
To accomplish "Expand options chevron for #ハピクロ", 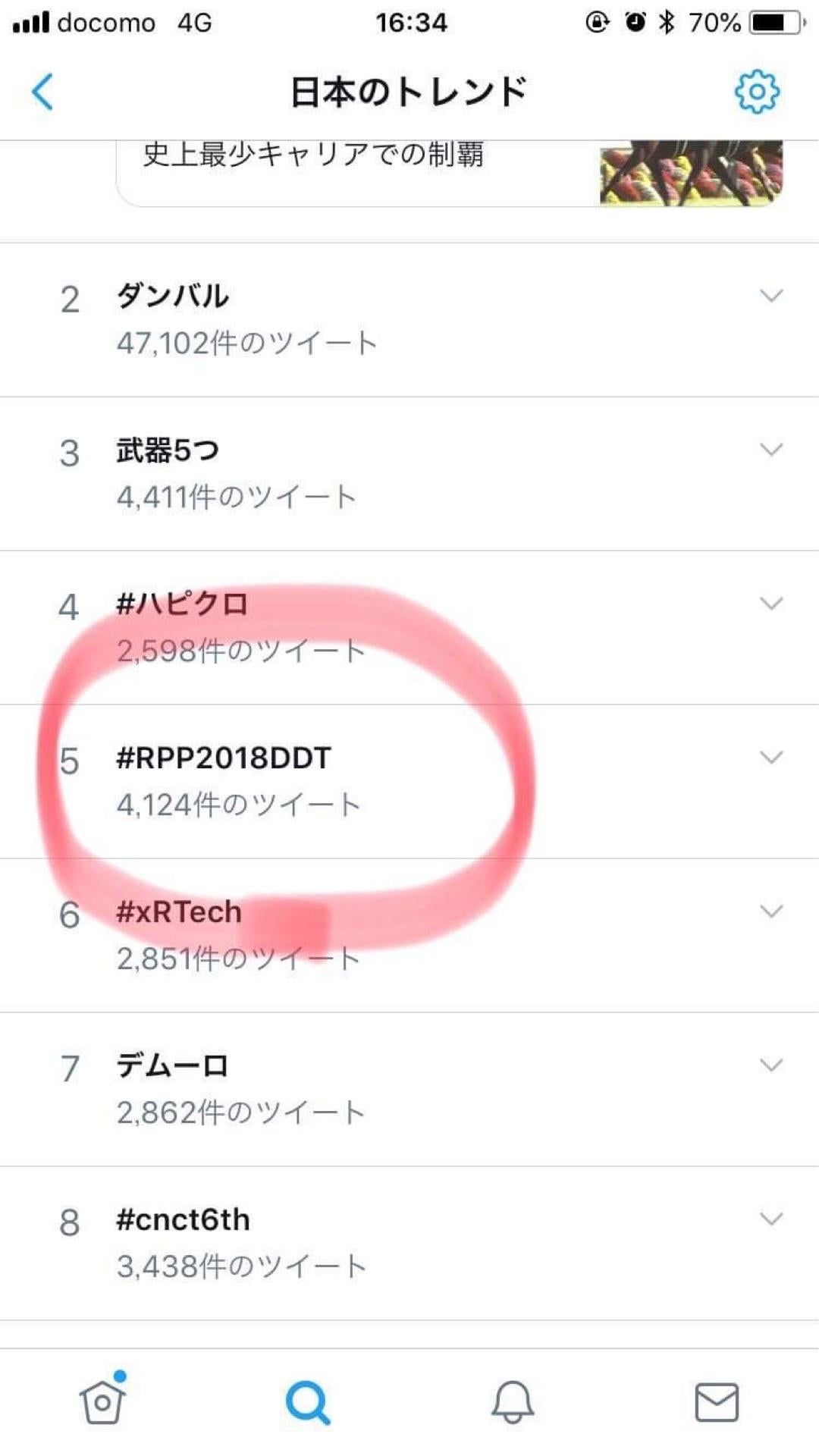I will (x=771, y=604).
